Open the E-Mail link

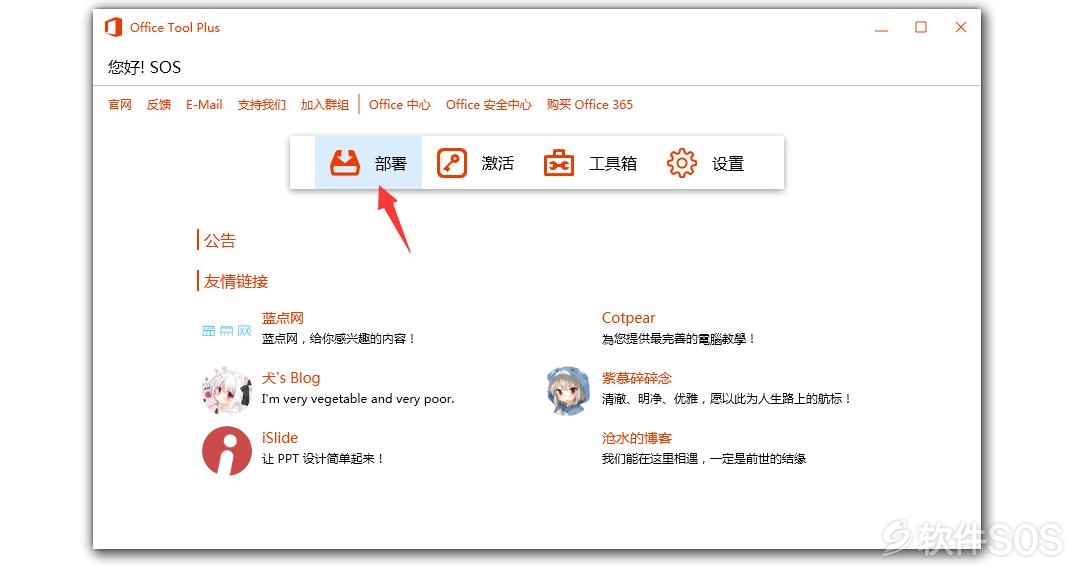click(x=204, y=105)
